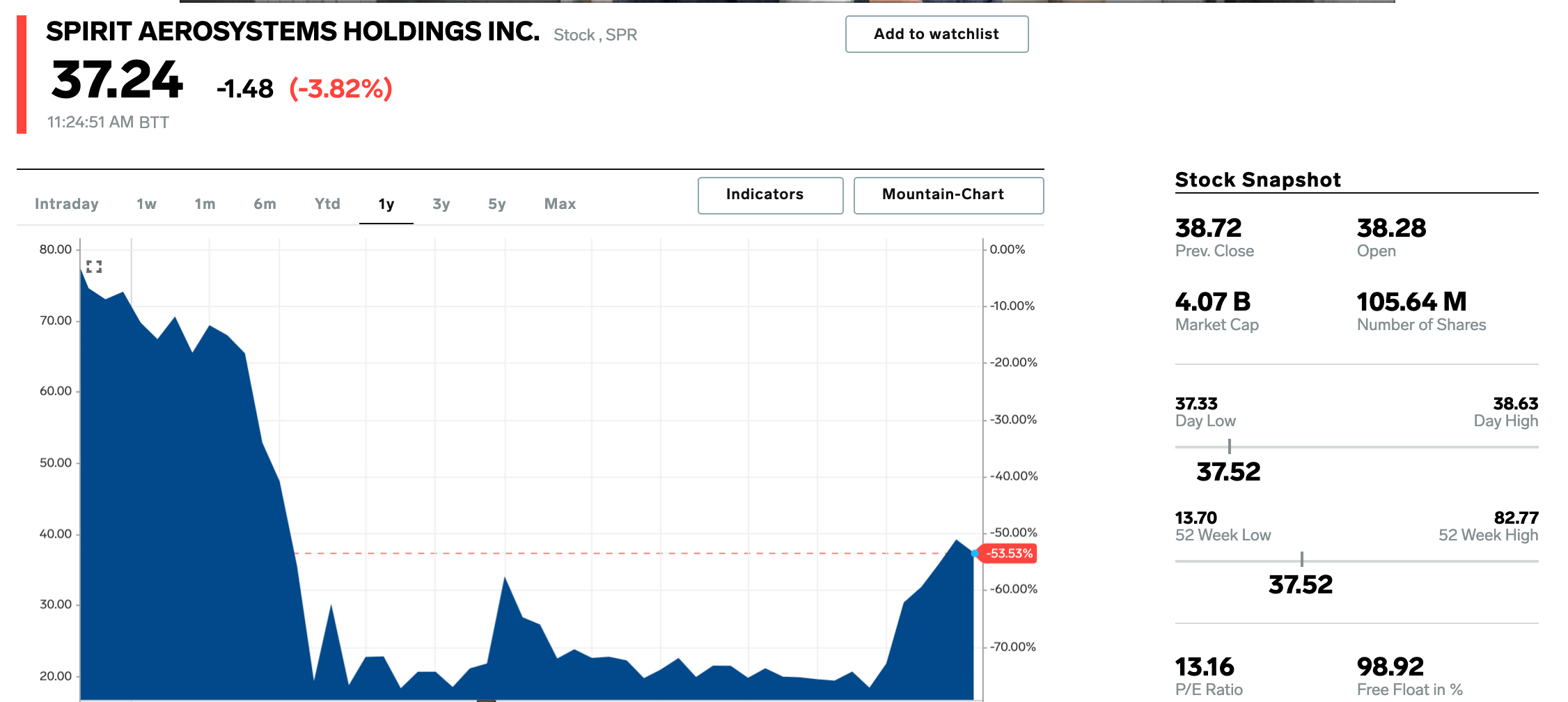The height and width of the screenshot is (702, 1568).
Task: Click the -70.00% percent axis label
Action: tap(1013, 647)
